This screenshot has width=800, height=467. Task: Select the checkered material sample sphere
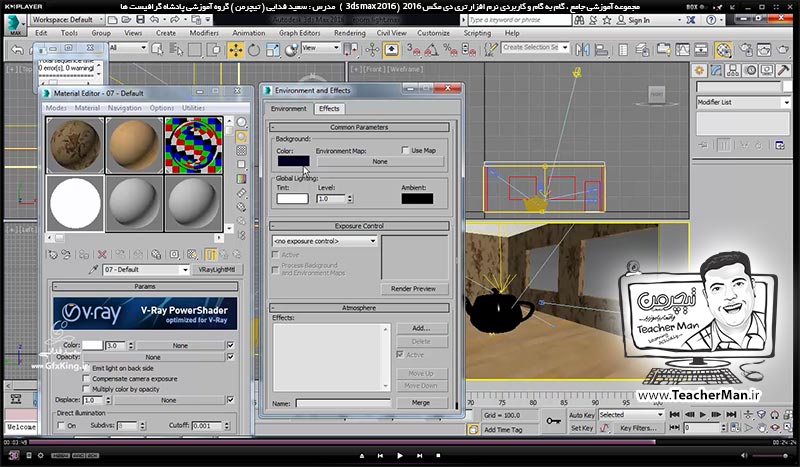[x=193, y=145]
